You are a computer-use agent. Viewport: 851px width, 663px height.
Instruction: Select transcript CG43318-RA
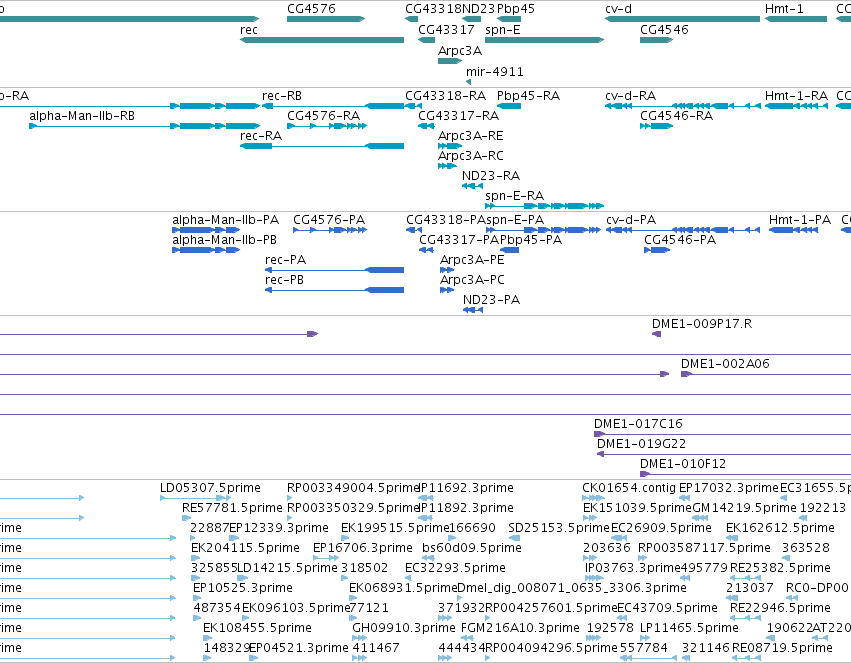click(x=413, y=106)
